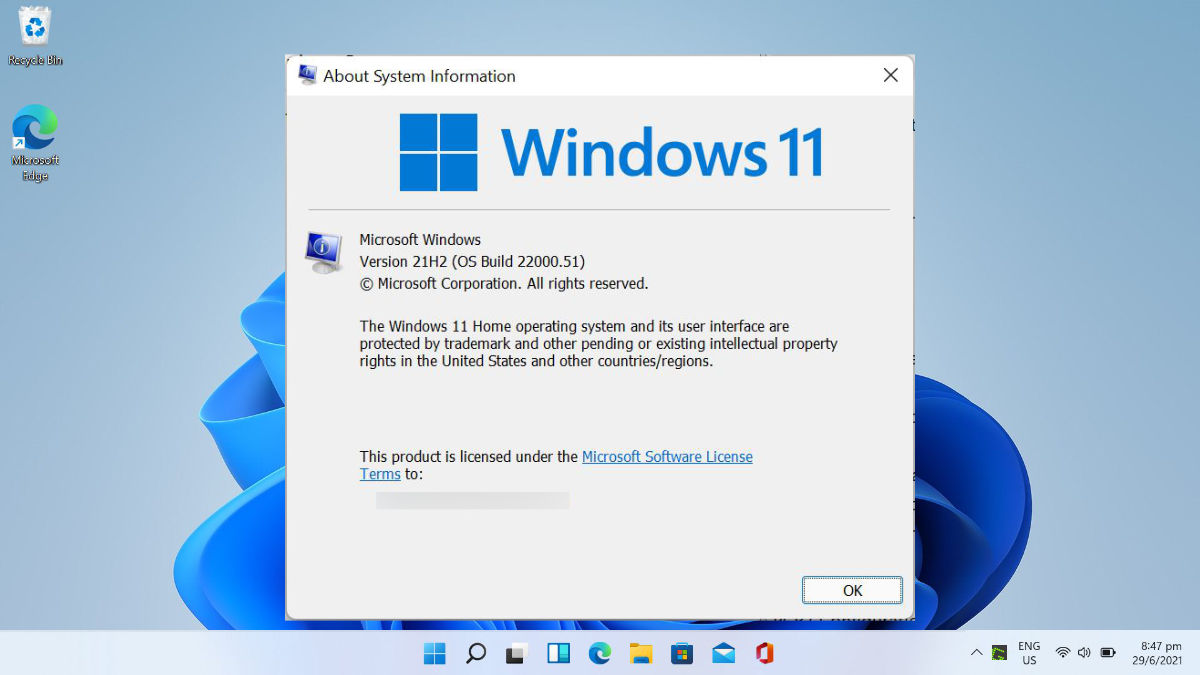Open the Microsoft Software License Terms link
Image resolution: width=1200 pixels, height=675 pixels.
(667, 457)
